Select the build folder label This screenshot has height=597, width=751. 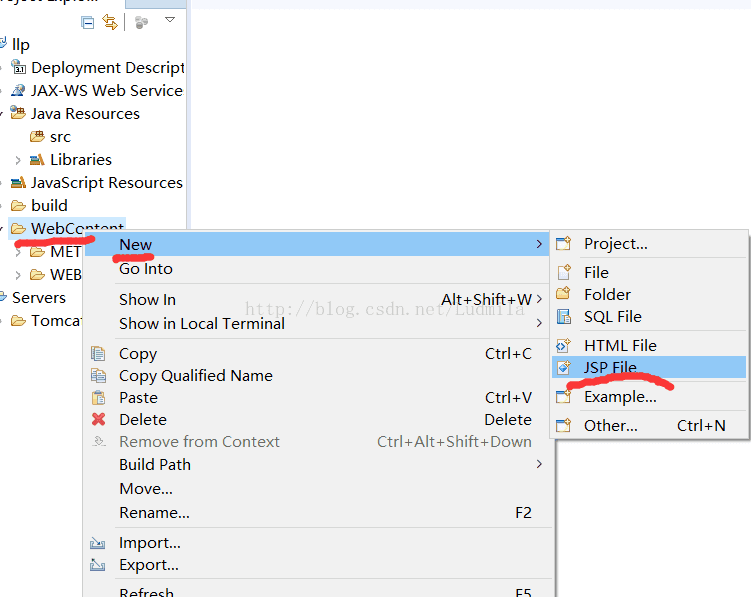pyautogui.click(x=49, y=206)
